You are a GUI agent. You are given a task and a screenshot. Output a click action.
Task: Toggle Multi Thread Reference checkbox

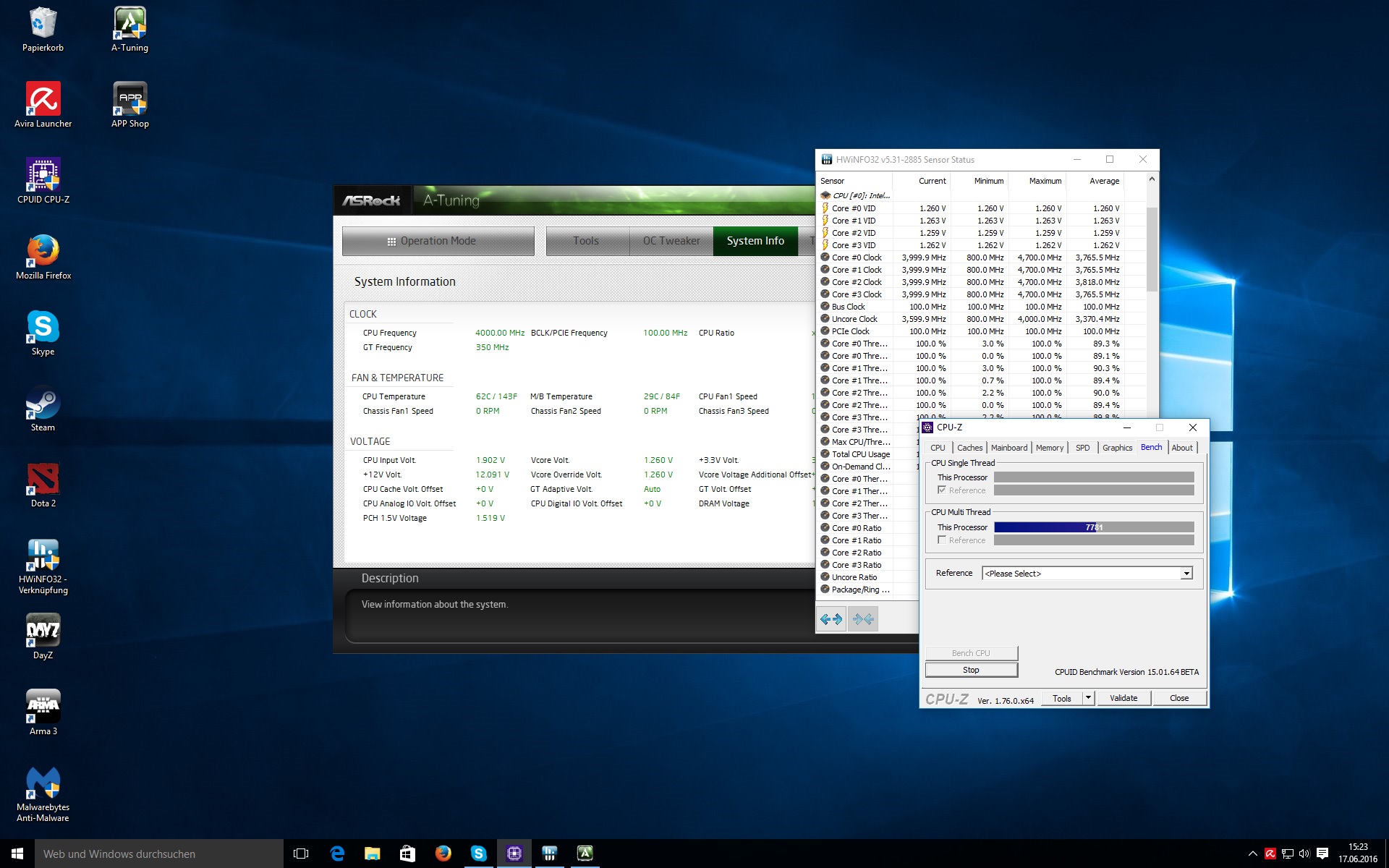click(942, 540)
